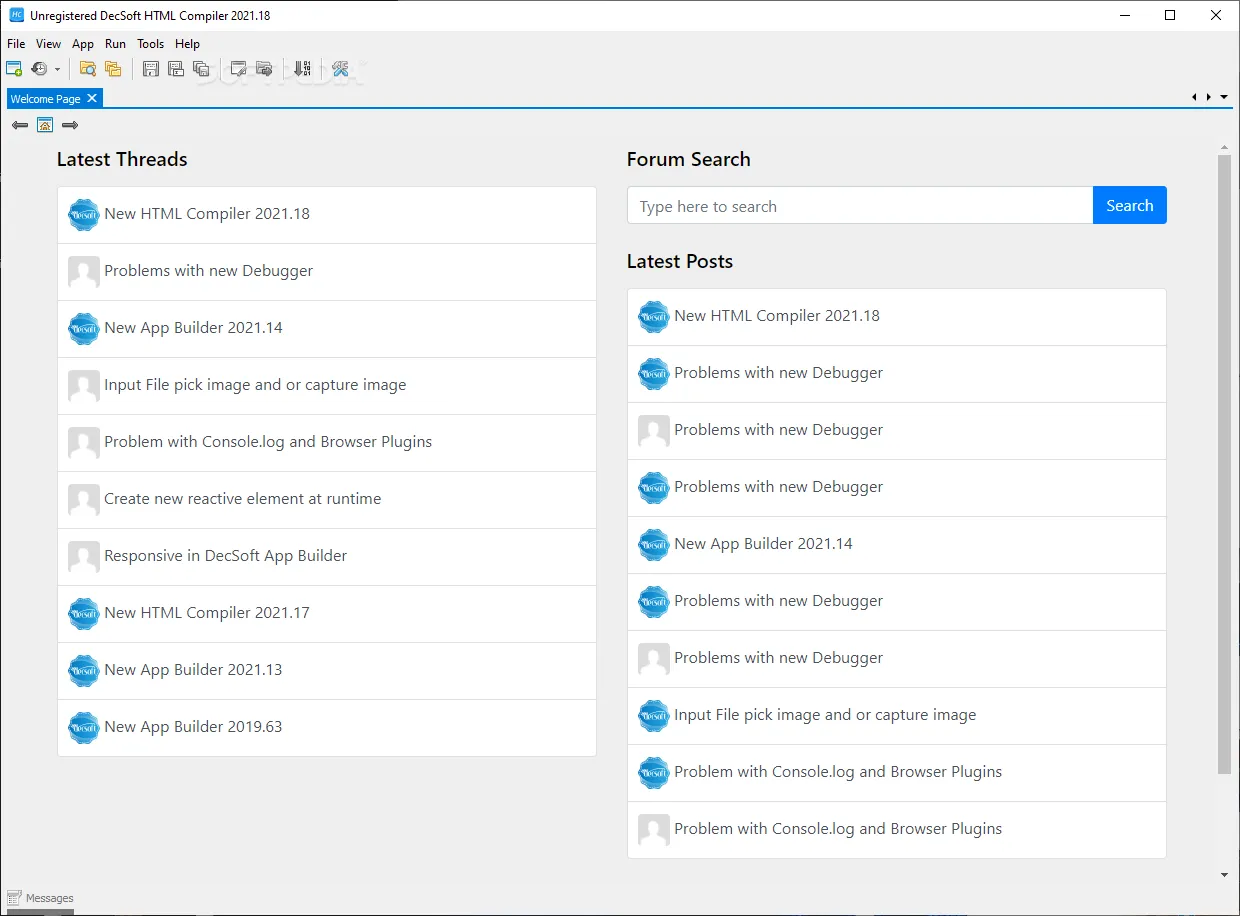Navigate back with the left arrow

pos(20,125)
